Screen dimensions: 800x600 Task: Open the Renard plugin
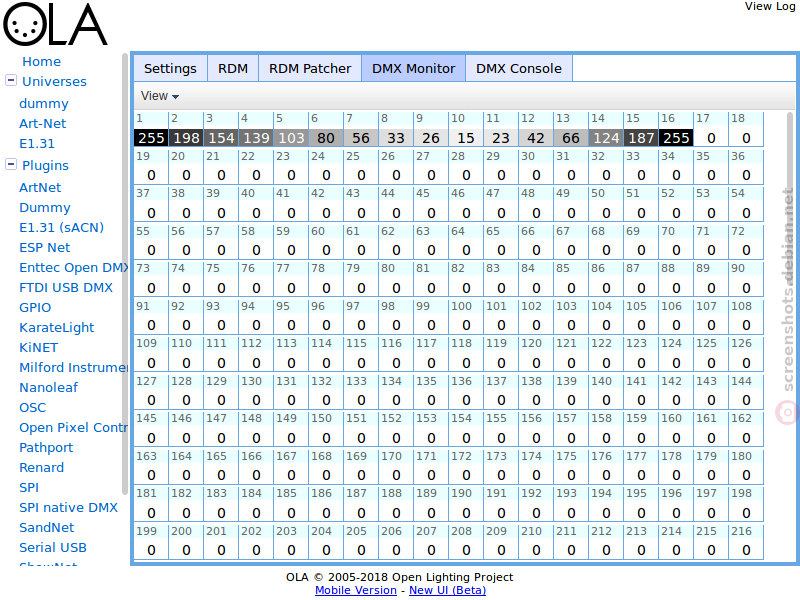(x=41, y=467)
